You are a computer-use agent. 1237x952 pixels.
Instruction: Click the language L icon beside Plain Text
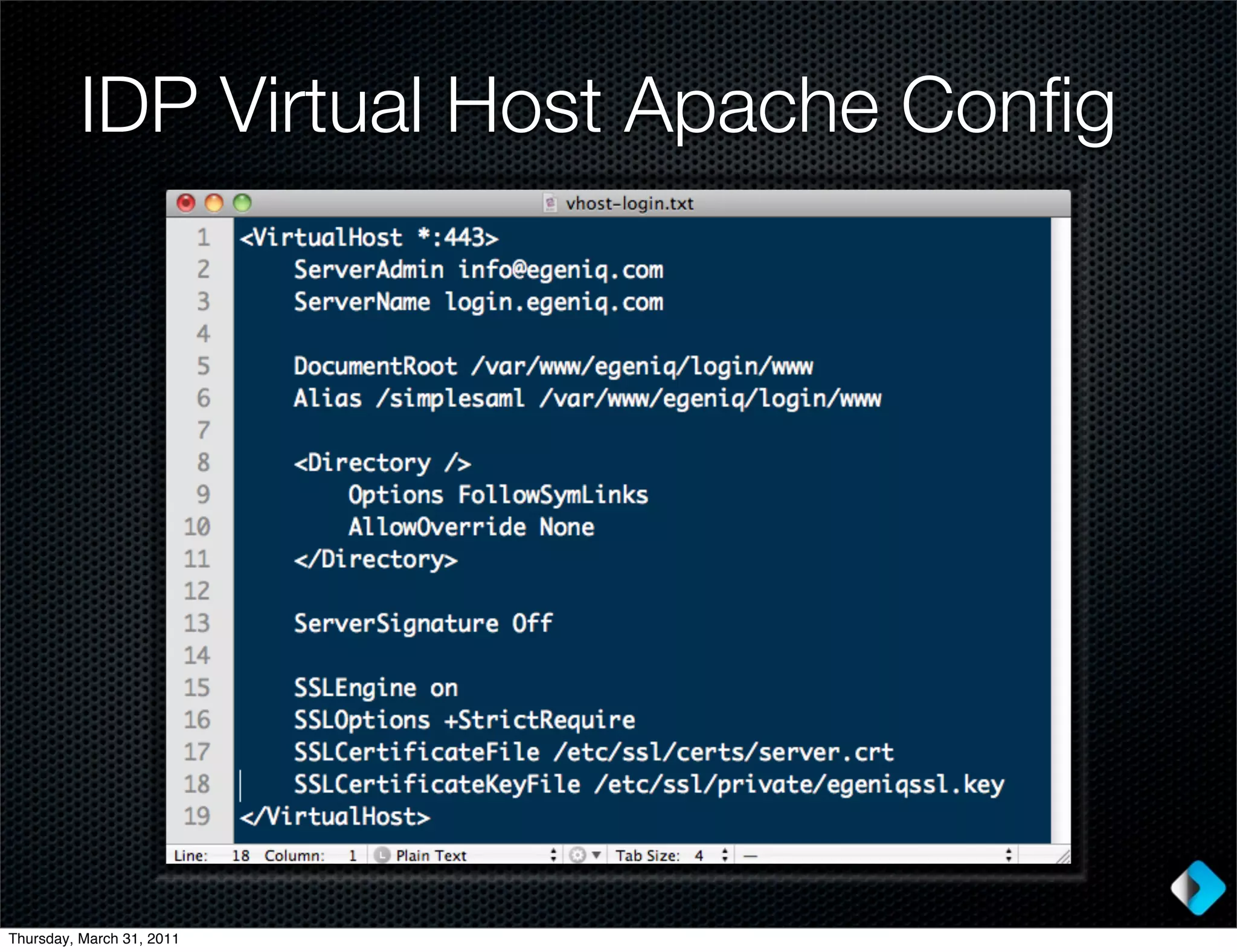(381, 855)
